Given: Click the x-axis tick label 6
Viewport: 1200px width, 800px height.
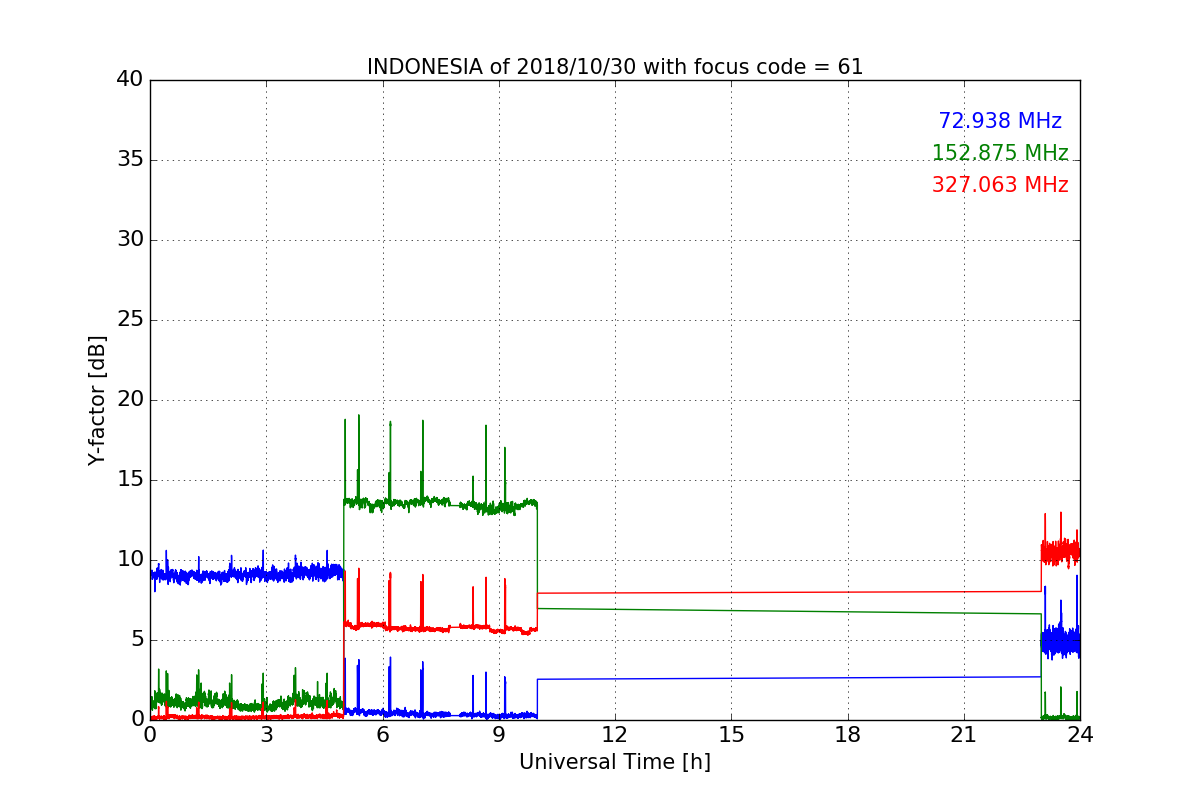Looking at the screenshot, I should tap(383, 735).
